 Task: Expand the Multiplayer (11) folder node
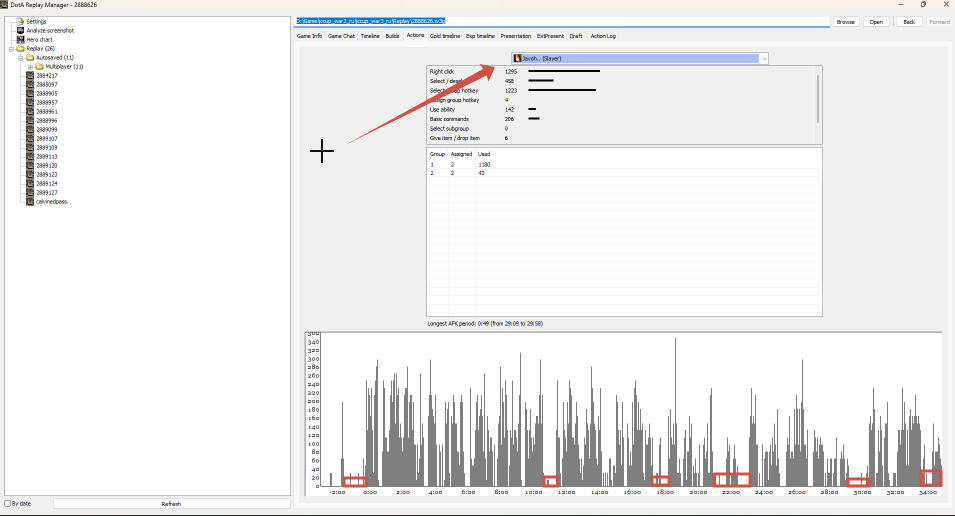point(30,66)
